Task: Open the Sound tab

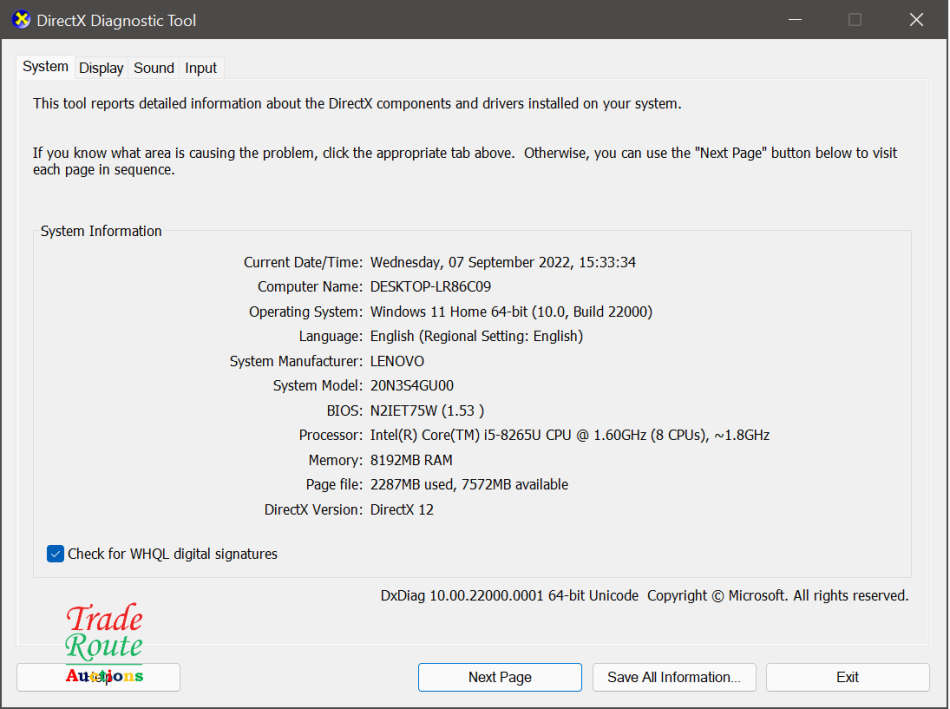Action: click(x=153, y=67)
